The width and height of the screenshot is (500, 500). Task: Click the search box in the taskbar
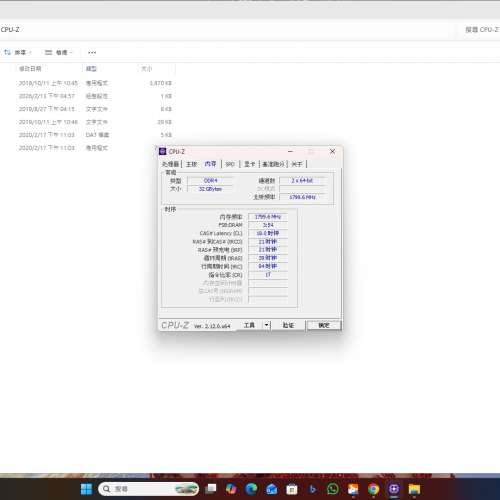(x=148, y=489)
